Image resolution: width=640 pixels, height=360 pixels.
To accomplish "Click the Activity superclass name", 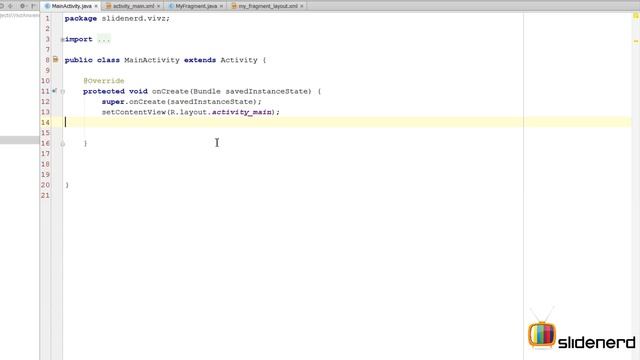I will point(239,60).
